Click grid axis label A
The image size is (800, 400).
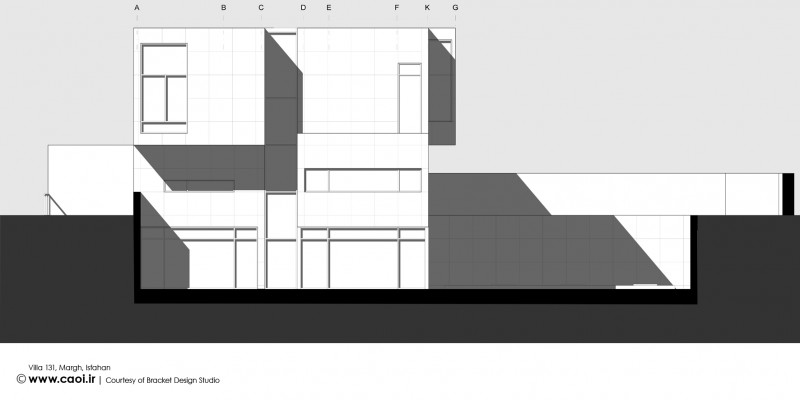(137, 8)
